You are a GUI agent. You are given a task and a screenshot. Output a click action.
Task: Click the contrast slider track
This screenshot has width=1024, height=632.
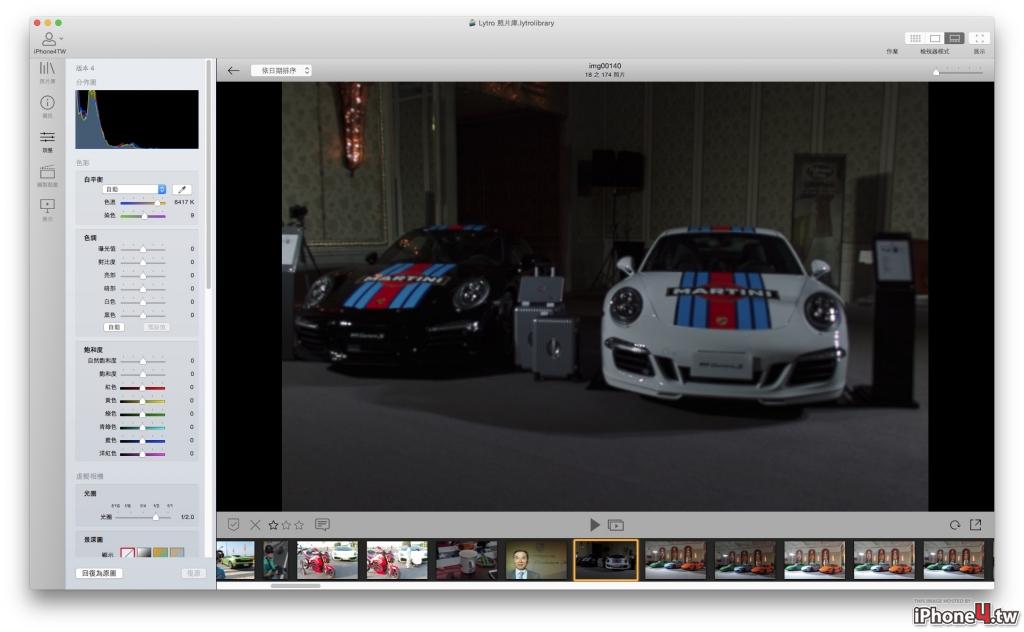click(143, 262)
